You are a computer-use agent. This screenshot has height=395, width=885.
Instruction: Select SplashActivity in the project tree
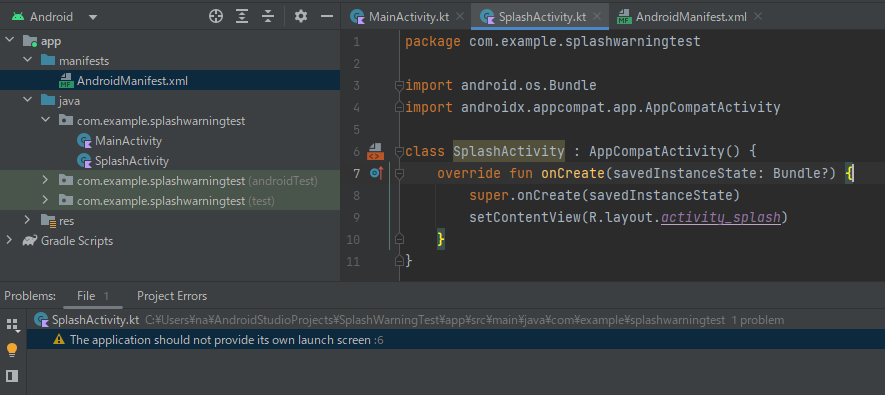132,161
